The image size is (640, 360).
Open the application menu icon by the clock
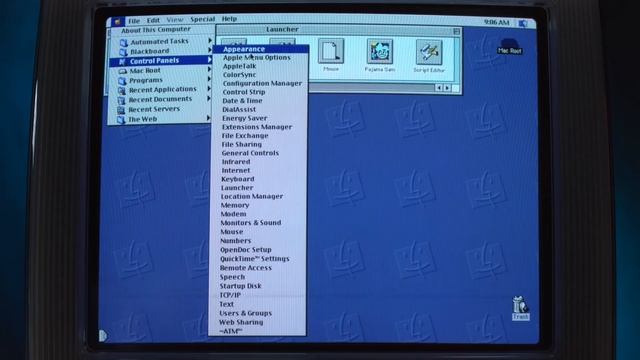[x=523, y=24]
